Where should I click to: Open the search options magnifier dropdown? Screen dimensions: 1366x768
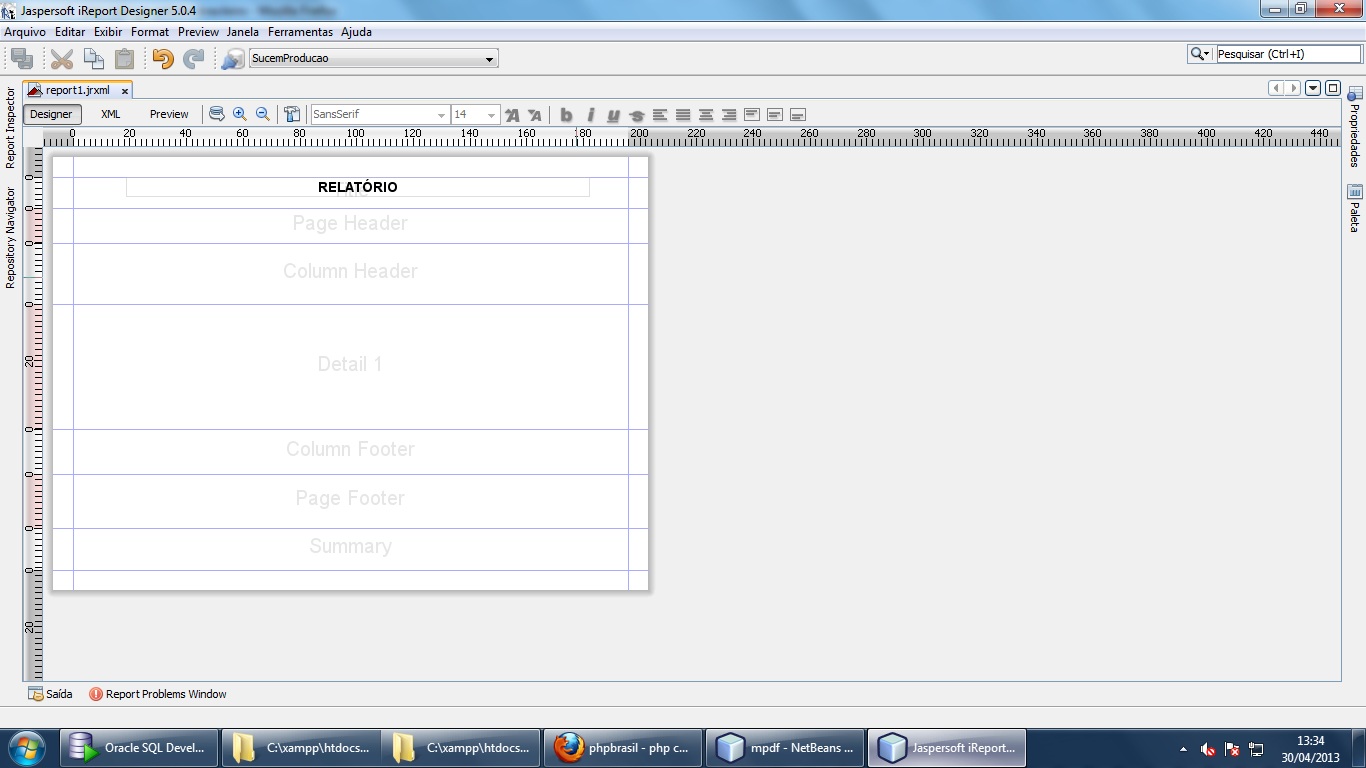point(1200,54)
